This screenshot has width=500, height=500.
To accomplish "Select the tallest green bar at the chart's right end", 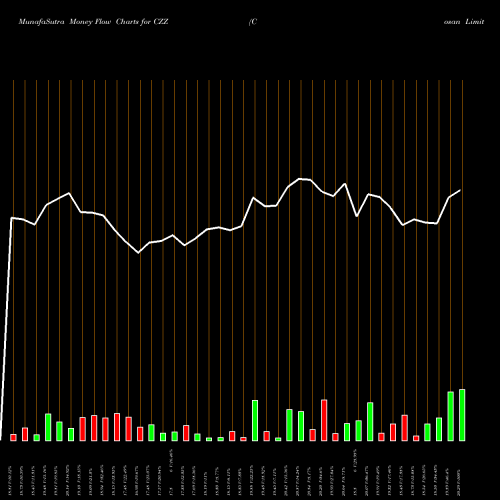I will click(x=462, y=415).
